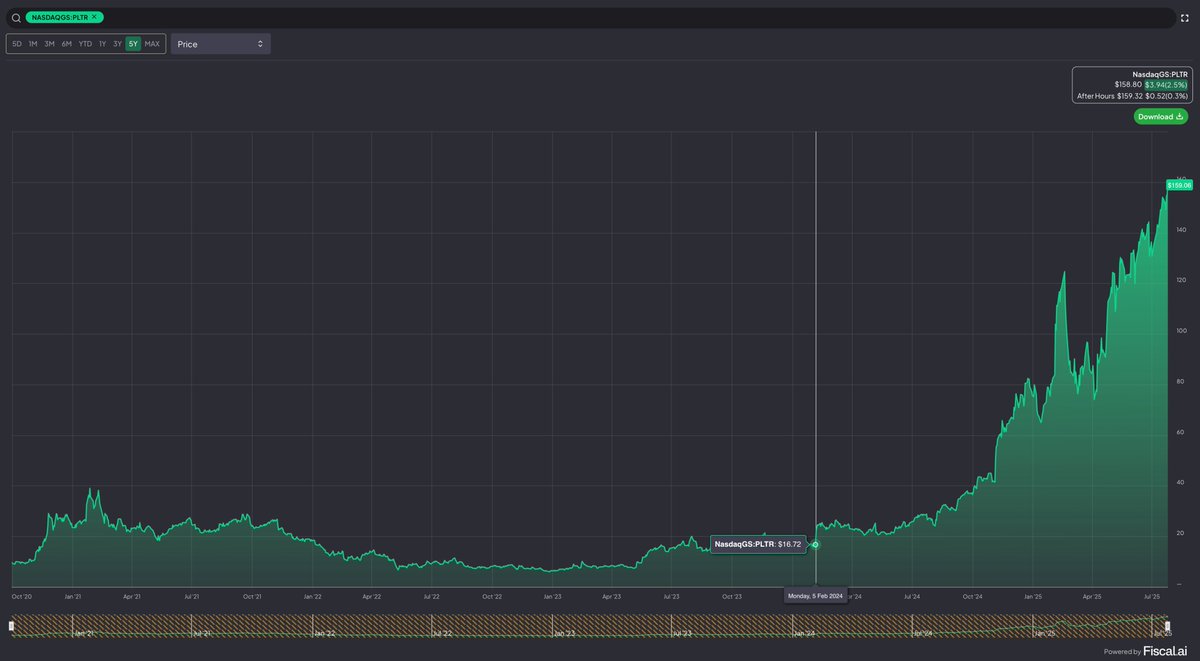This screenshot has width=1200, height=661.
Task: Switch chart range to YTD
Action: pos(85,44)
